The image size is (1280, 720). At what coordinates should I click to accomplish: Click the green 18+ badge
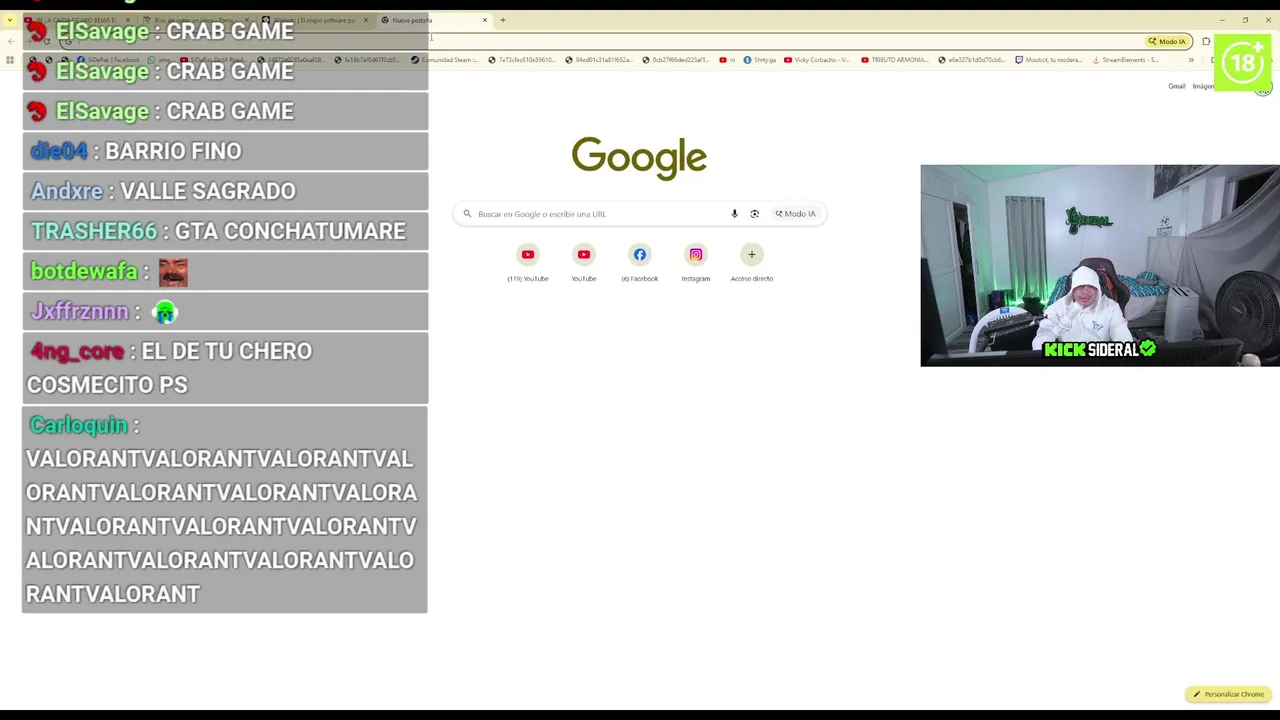tap(1243, 62)
